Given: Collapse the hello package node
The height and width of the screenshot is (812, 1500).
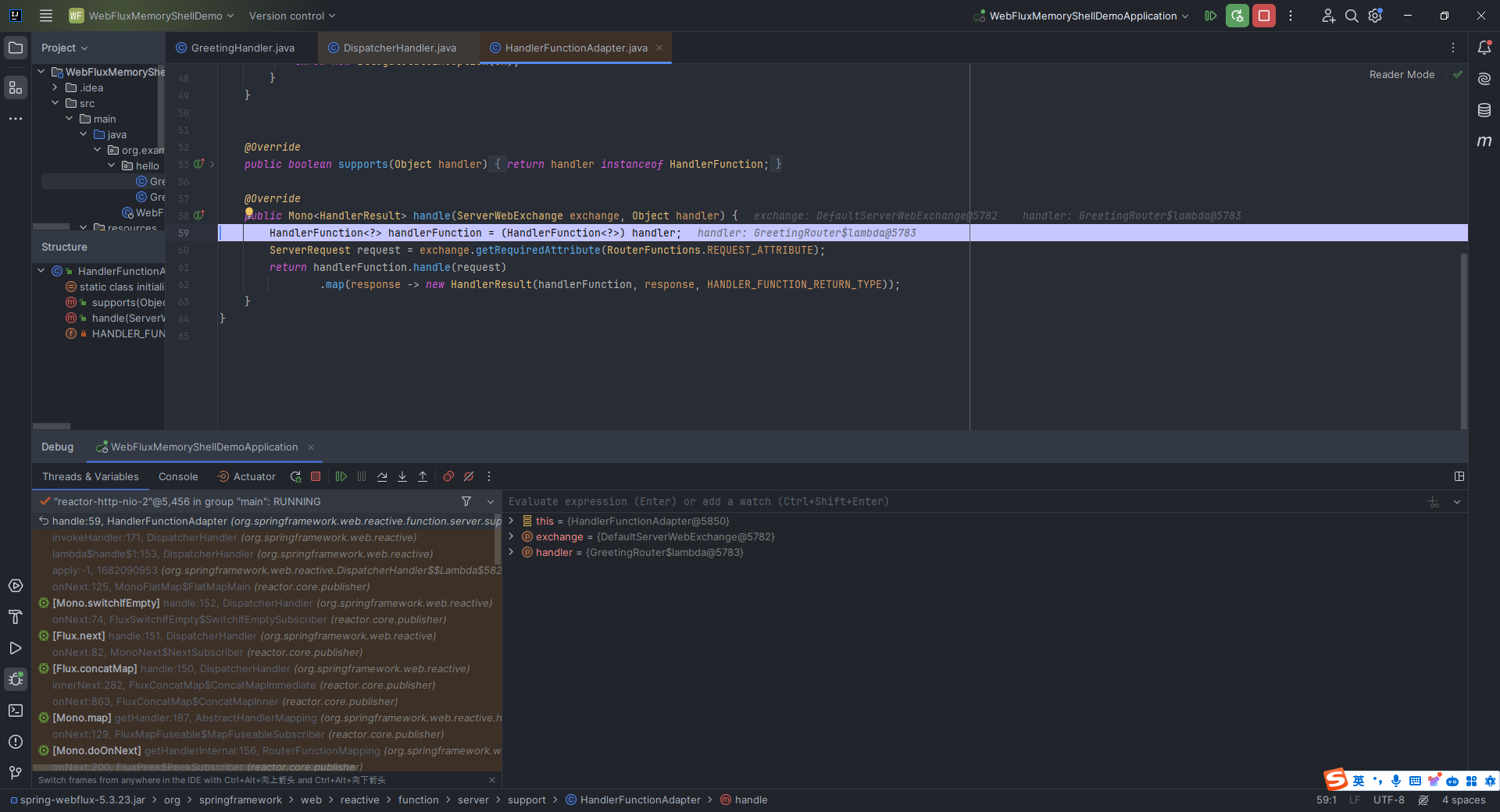Looking at the screenshot, I should click(x=112, y=166).
